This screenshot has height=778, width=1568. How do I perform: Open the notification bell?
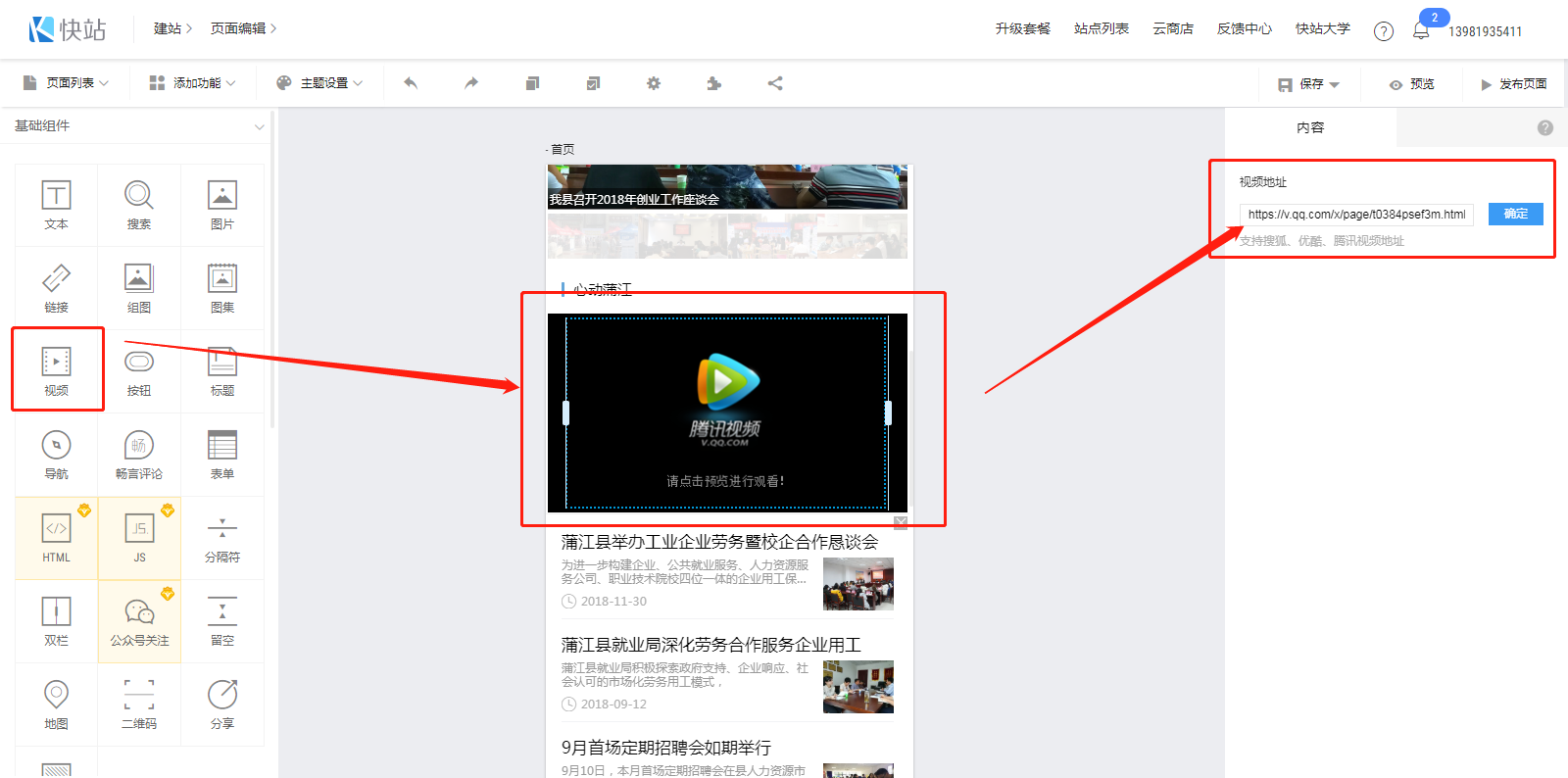(1421, 30)
